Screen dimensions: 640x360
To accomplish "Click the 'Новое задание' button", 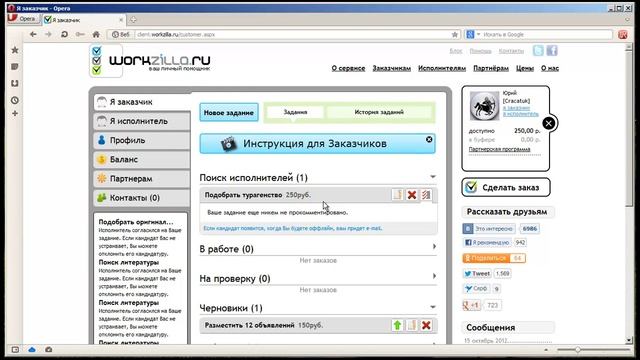I will pos(229,112).
